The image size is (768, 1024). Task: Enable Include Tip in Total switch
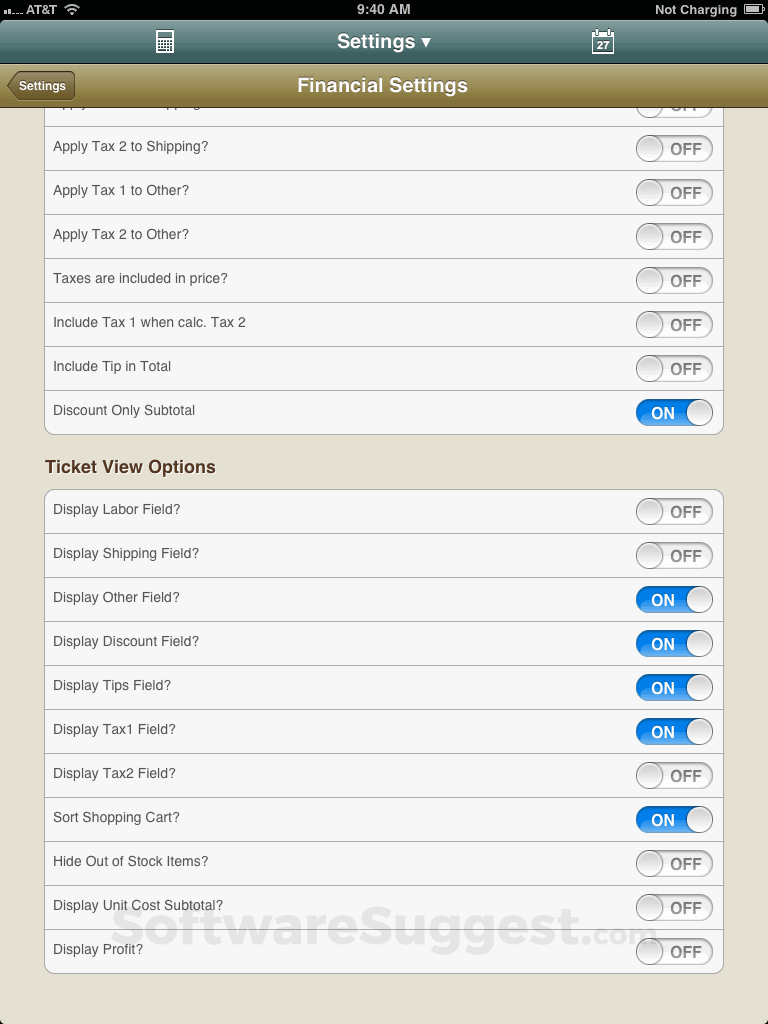(x=674, y=369)
